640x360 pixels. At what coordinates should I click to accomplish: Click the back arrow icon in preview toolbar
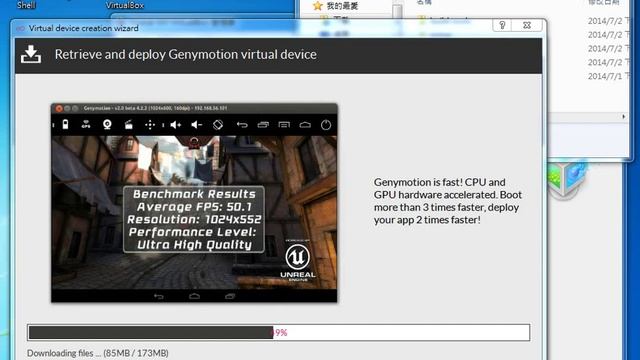coord(242,124)
